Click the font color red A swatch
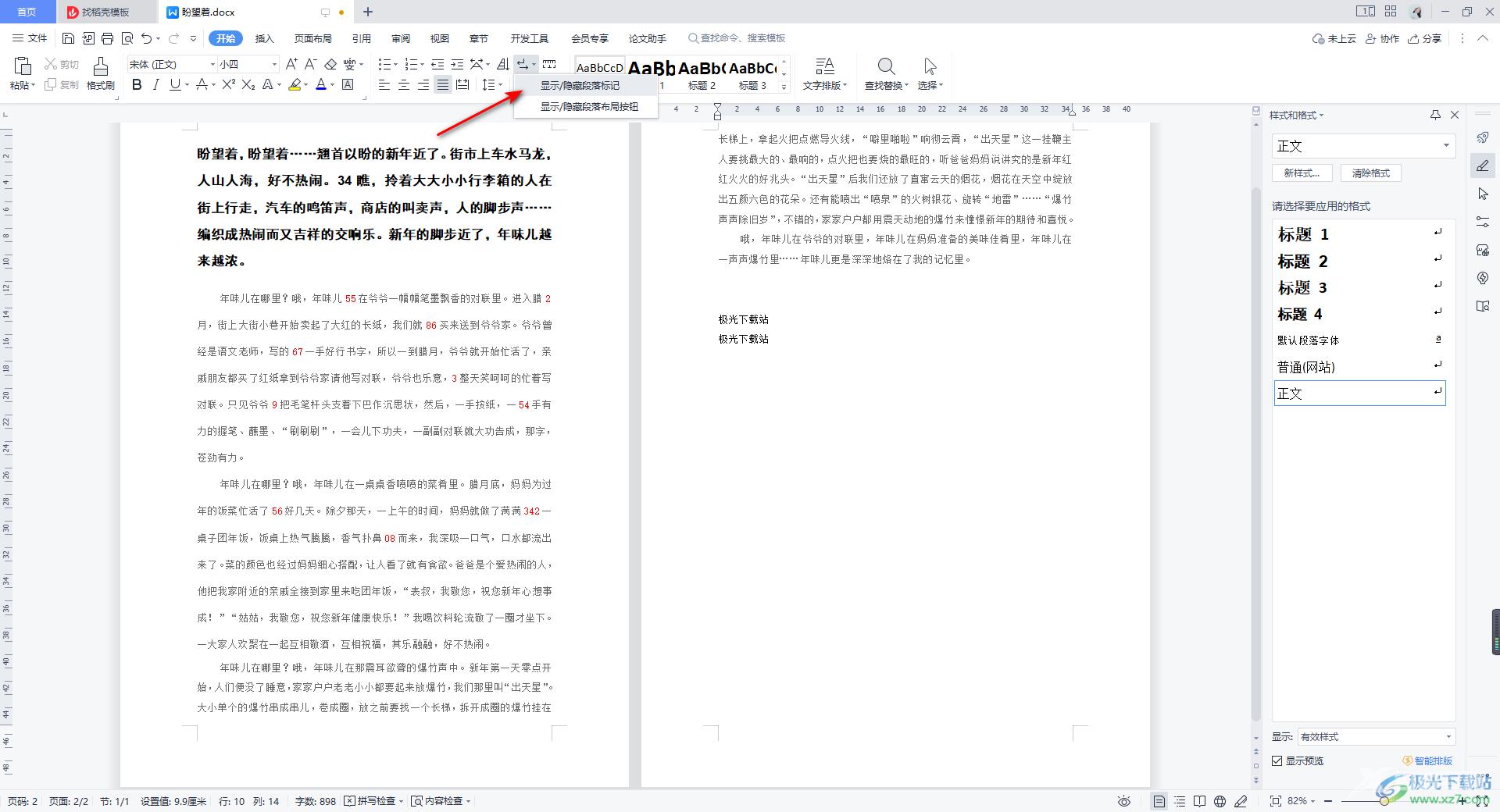The height and width of the screenshot is (812, 1500). pyautogui.click(x=320, y=84)
